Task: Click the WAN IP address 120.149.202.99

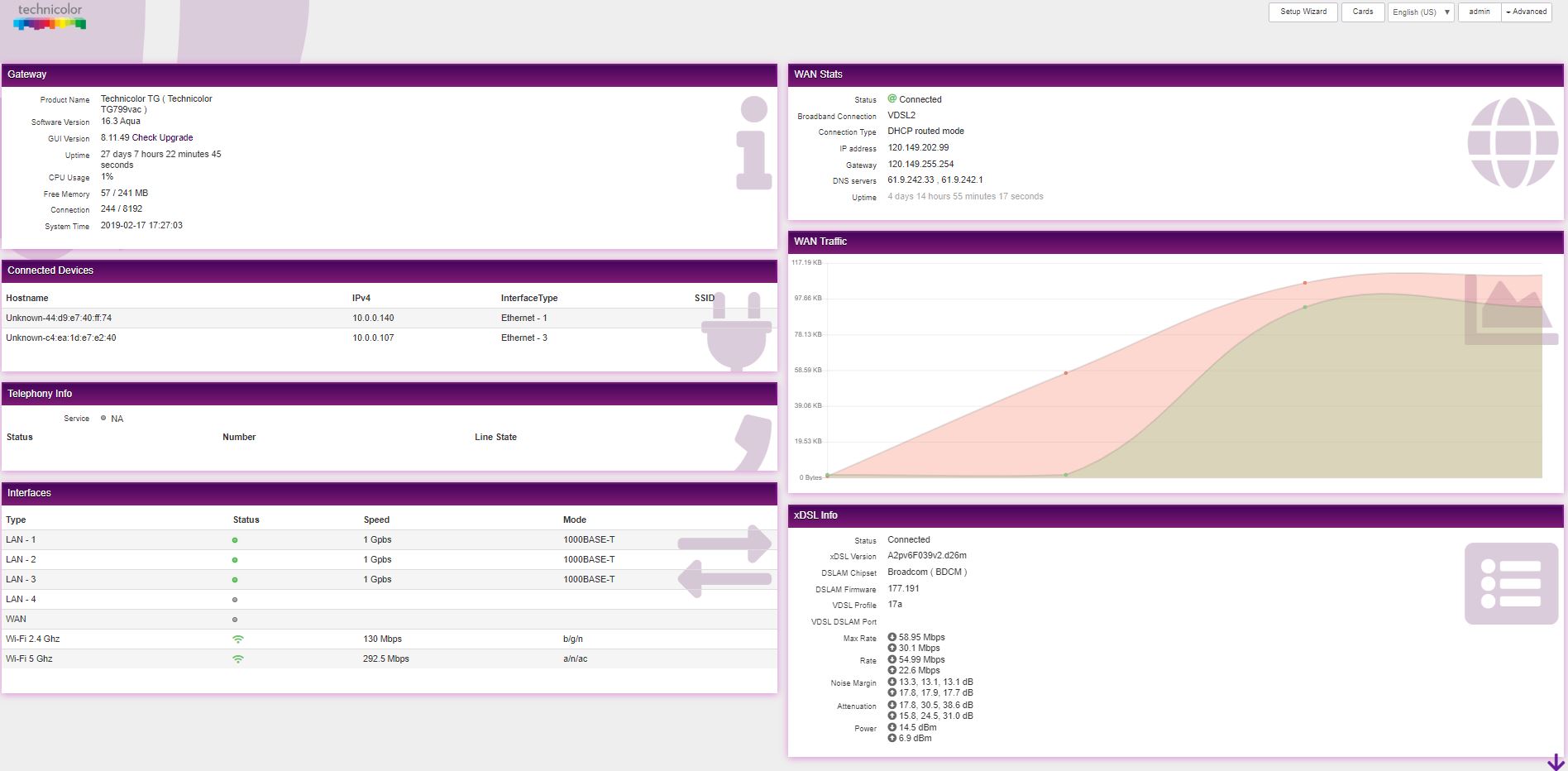Action: 918,148
